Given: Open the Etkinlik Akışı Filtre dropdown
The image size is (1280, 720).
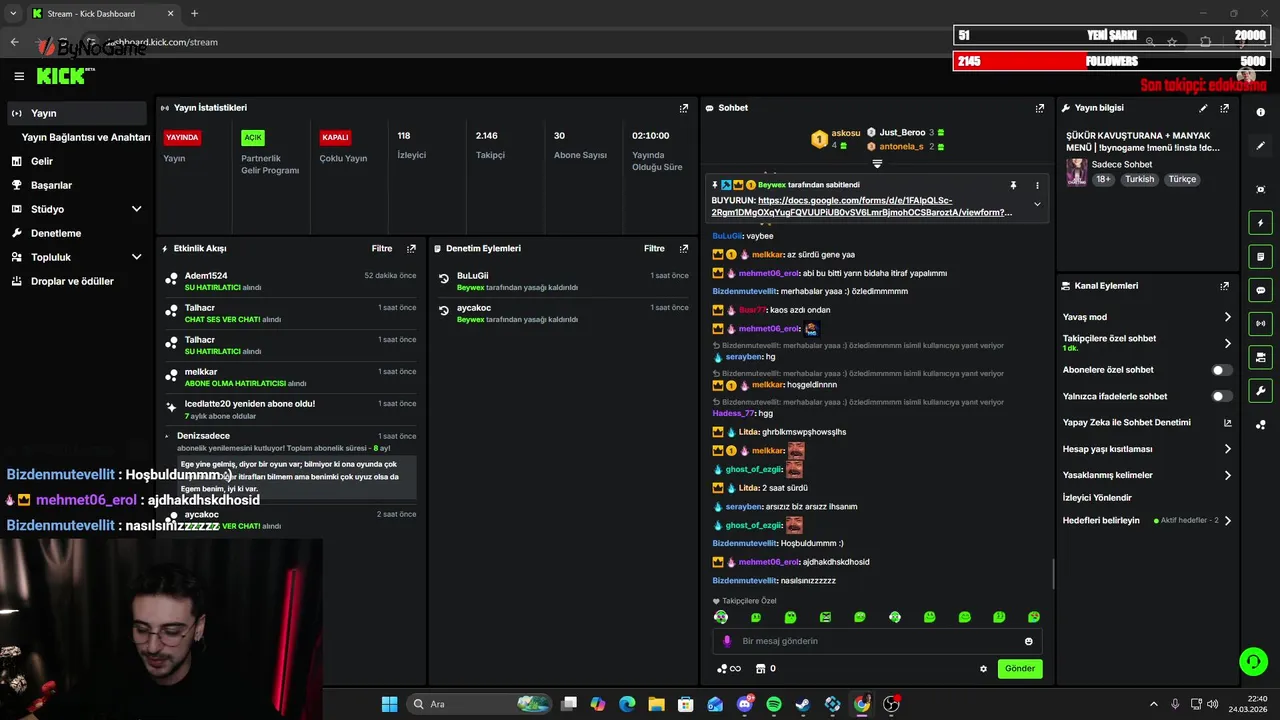Looking at the screenshot, I should point(382,249).
